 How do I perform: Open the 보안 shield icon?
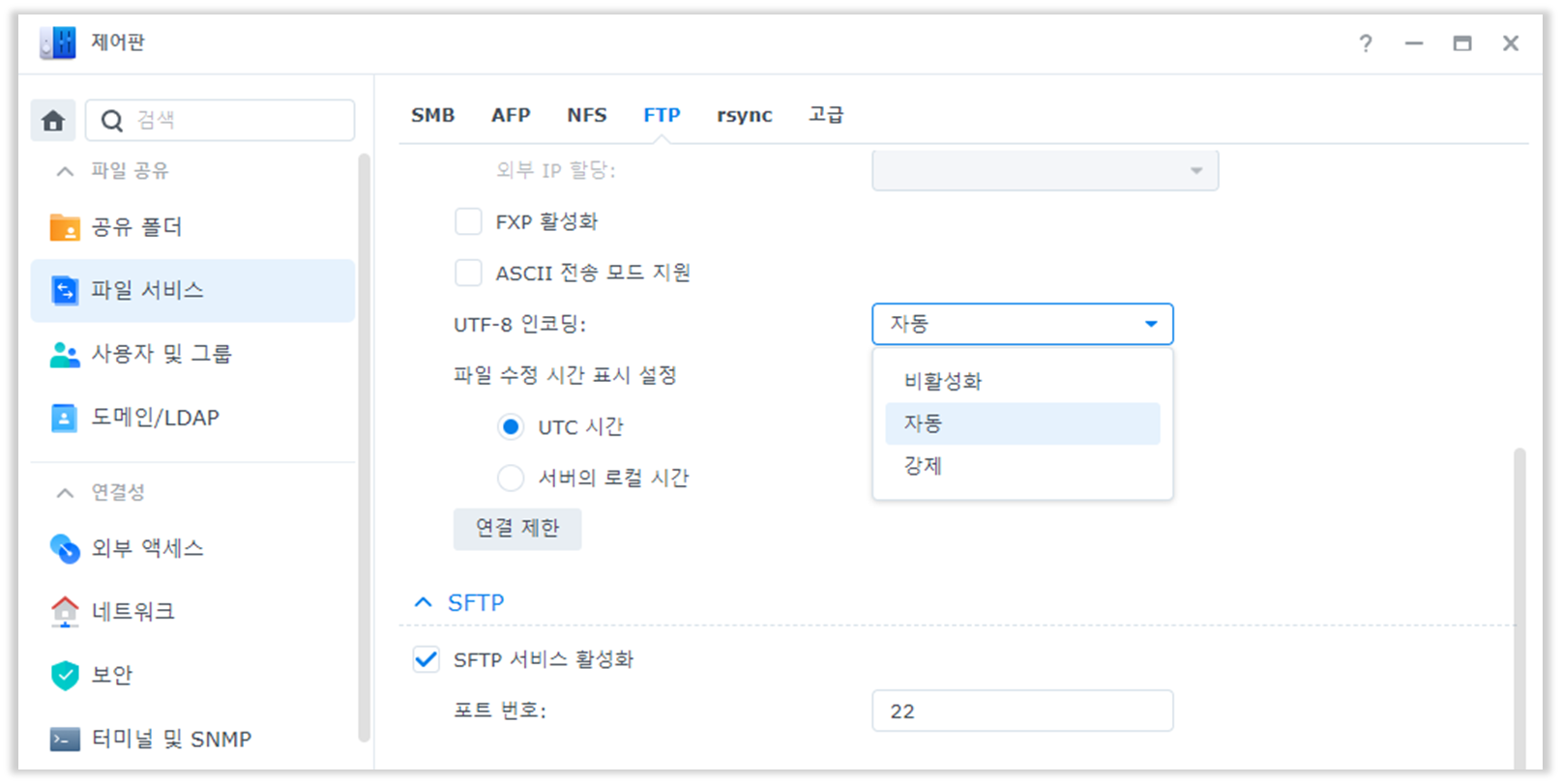click(65, 675)
